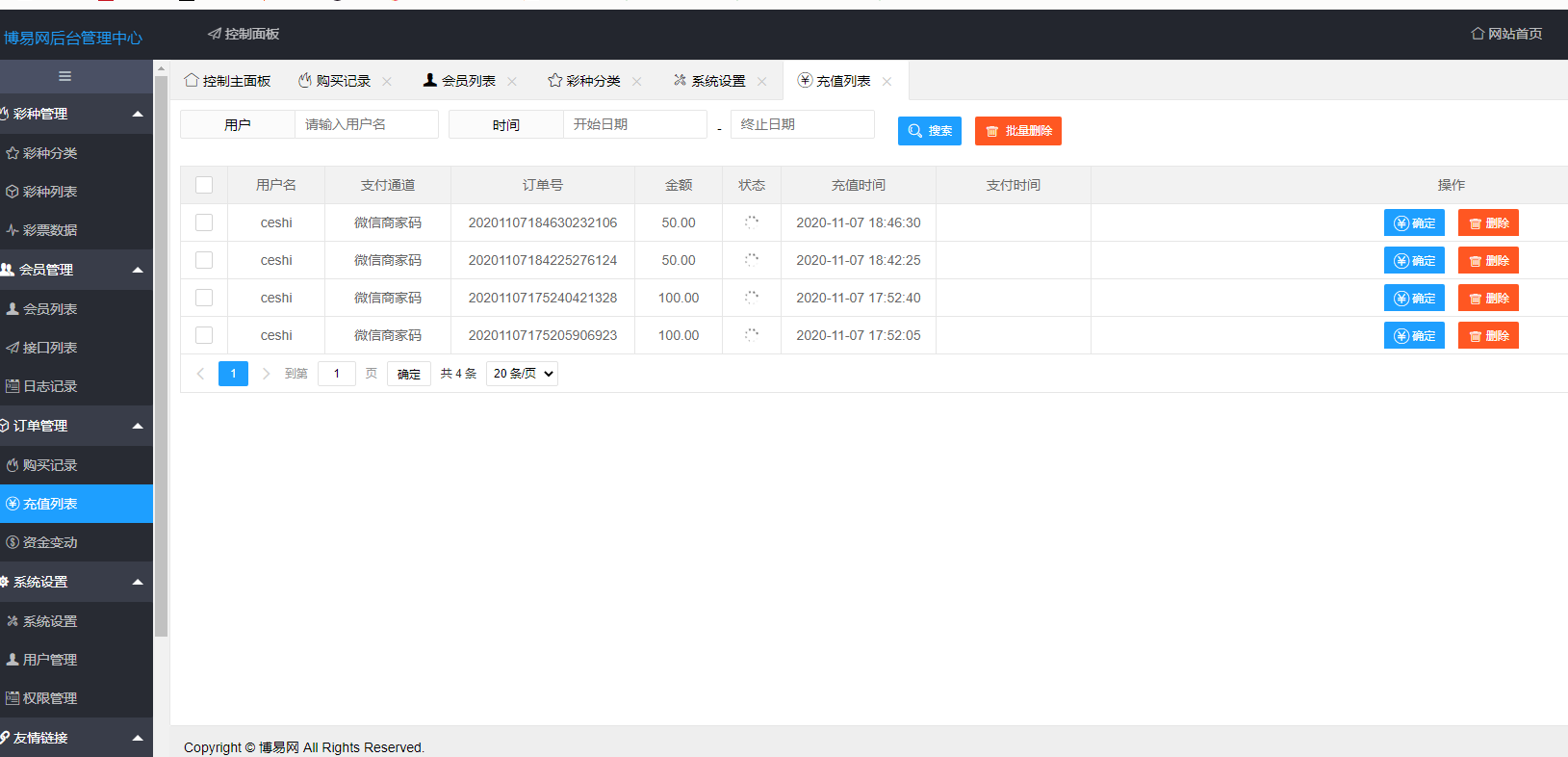Screen dimensions: 1568x757
Task: Close the 系统设置 tab
Action: coord(762,82)
